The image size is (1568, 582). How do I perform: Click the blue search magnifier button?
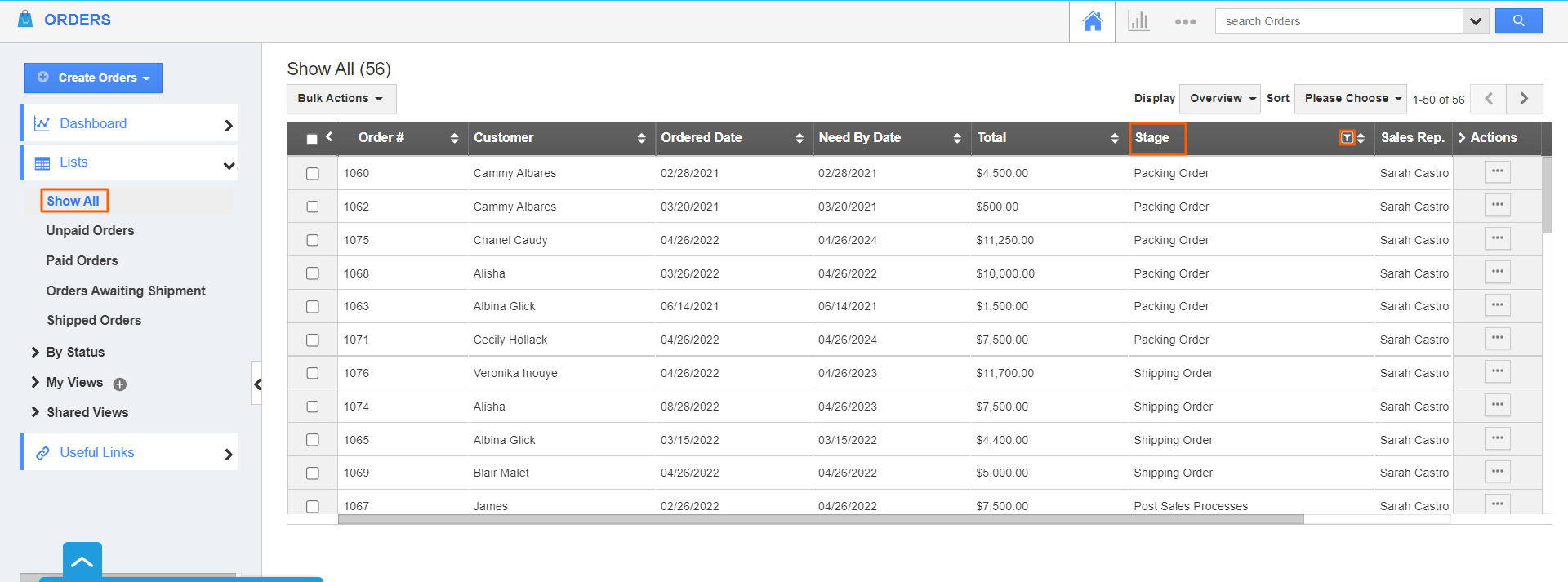pyautogui.click(x=1518, y=21)
